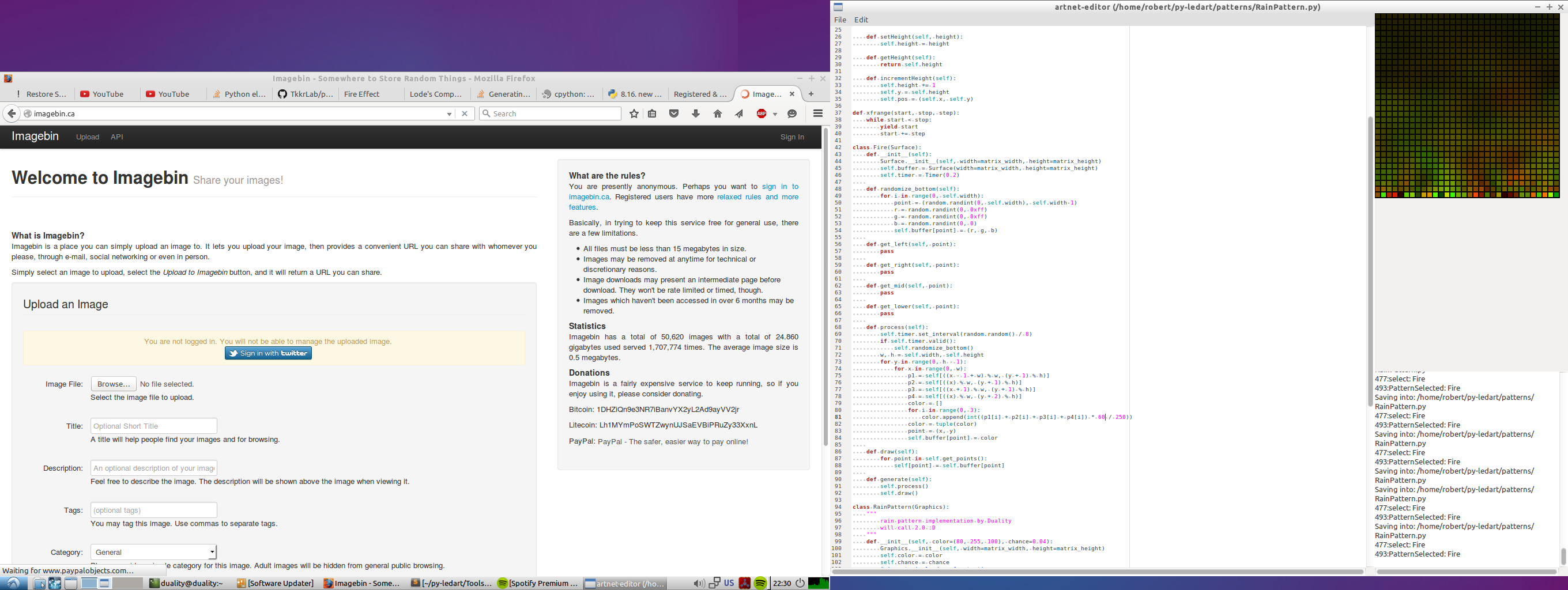Switch to py-ledart/Tools window in taskbar
1568x590 pixels.
point(451,583)
